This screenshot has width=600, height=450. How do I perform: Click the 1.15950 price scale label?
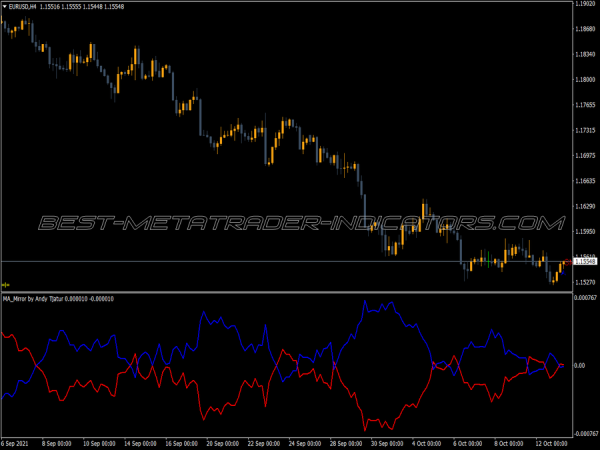pos(585,232)
